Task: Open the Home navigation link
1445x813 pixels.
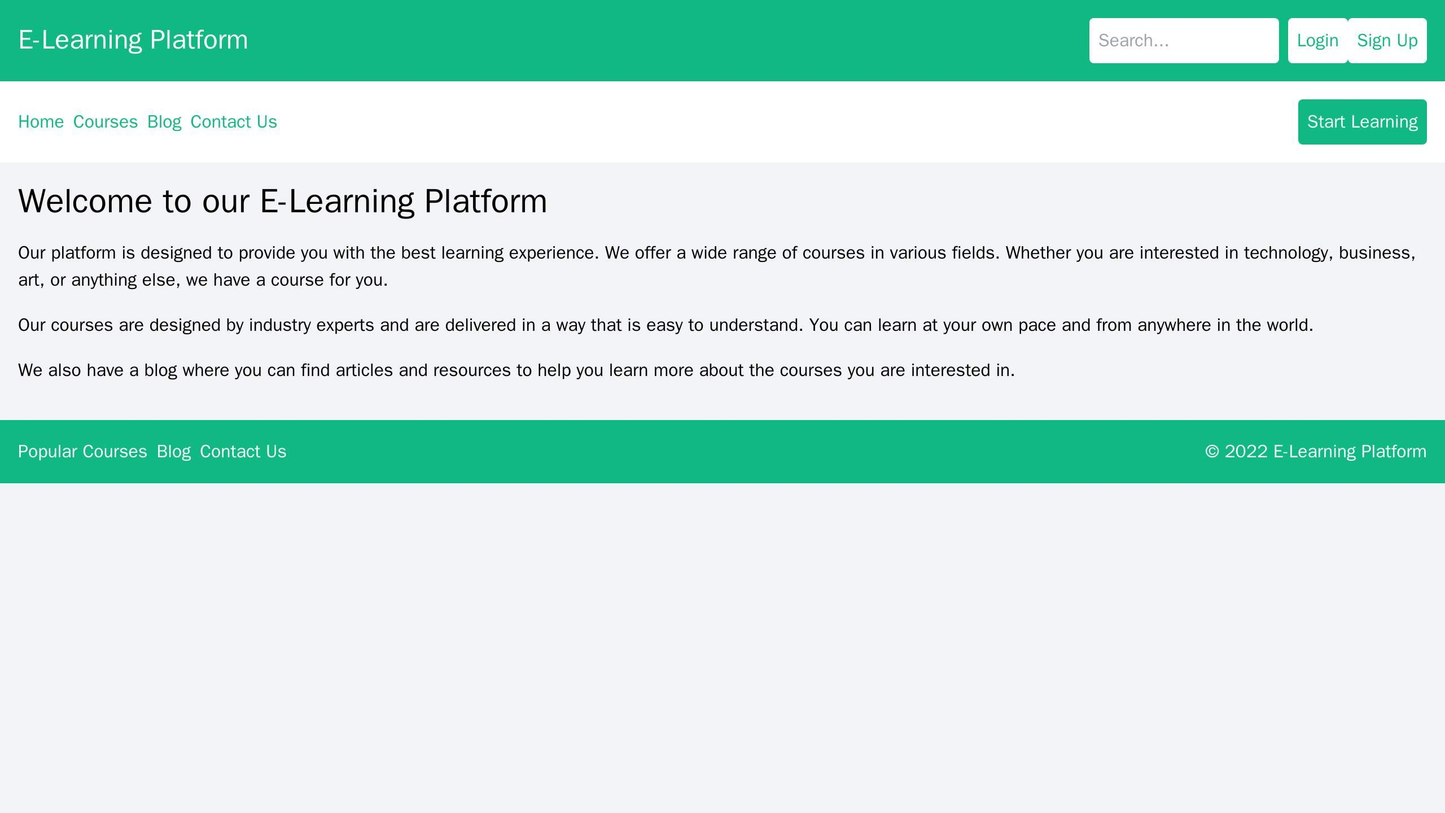Action: [40, 121]
